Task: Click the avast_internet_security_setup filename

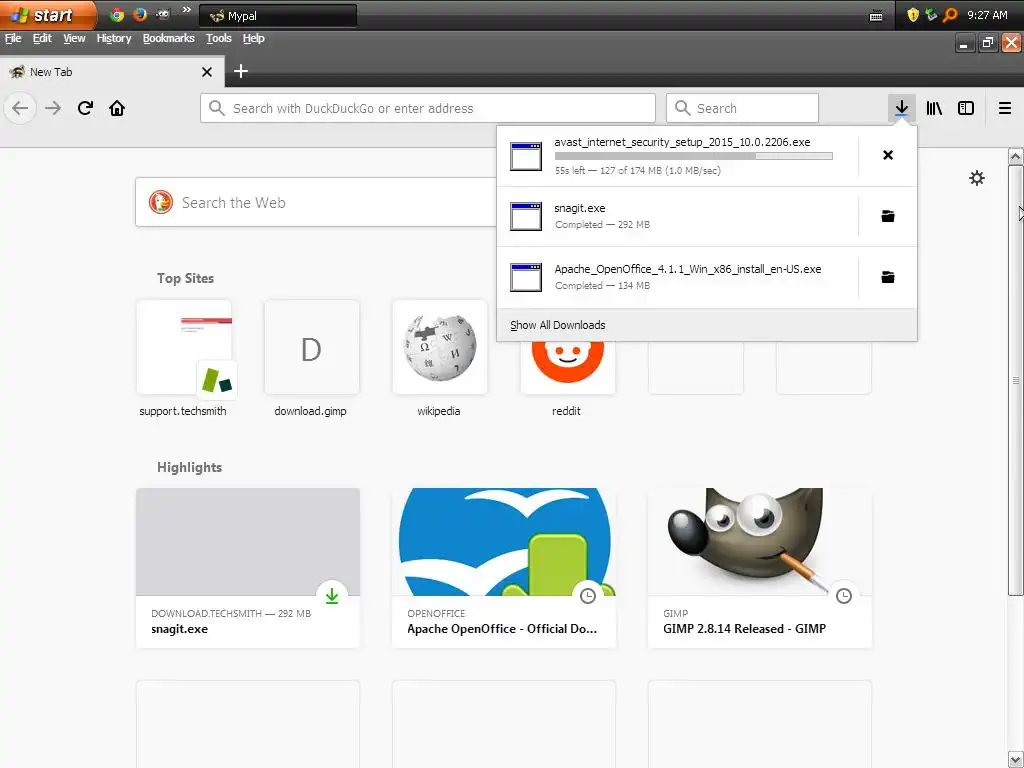Action: [x=682, y=142]
